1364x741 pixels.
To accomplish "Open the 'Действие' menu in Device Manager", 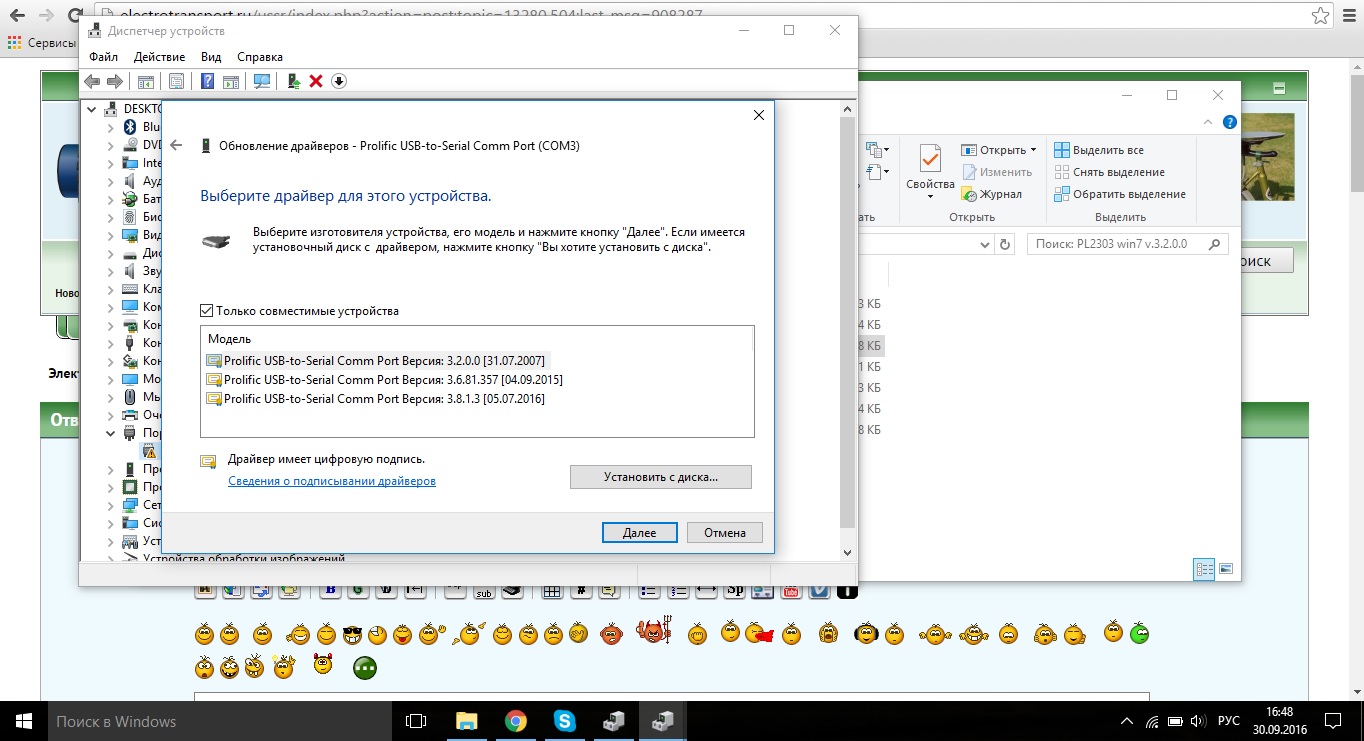I will pos(159,57).
